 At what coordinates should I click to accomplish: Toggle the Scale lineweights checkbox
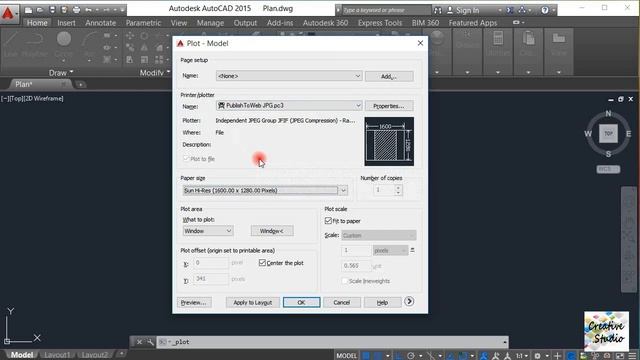[344, 281]
